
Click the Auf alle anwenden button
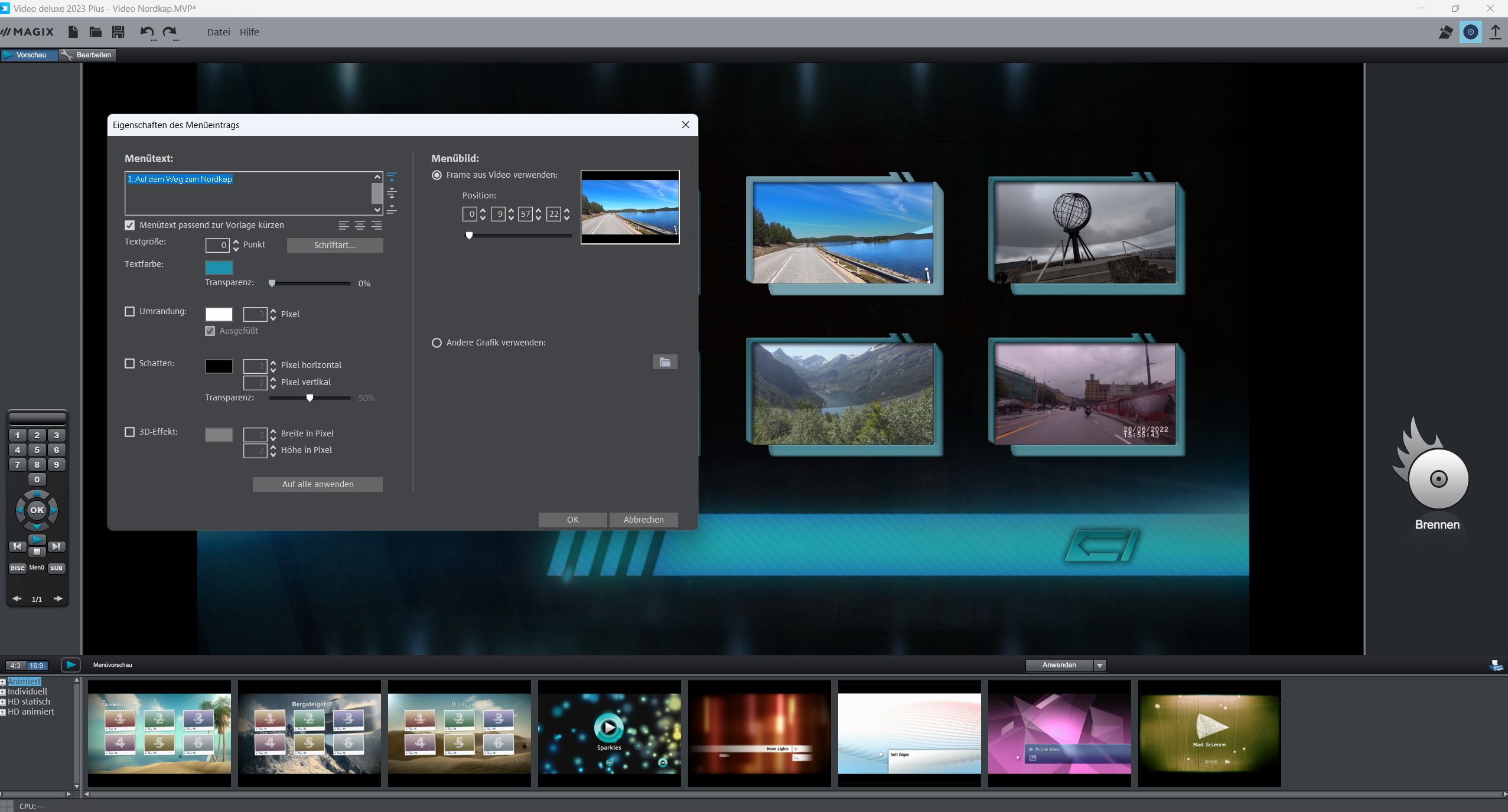click(317, 484)
